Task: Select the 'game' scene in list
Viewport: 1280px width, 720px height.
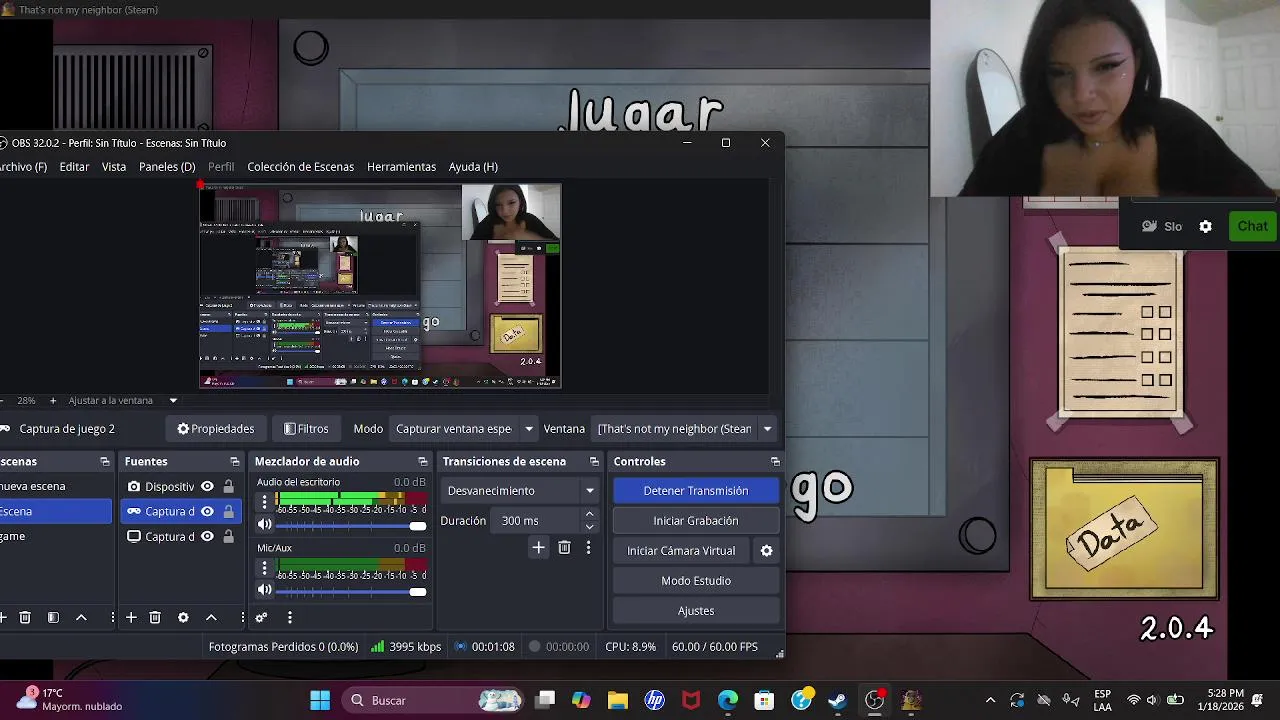Action: point(55,537)
